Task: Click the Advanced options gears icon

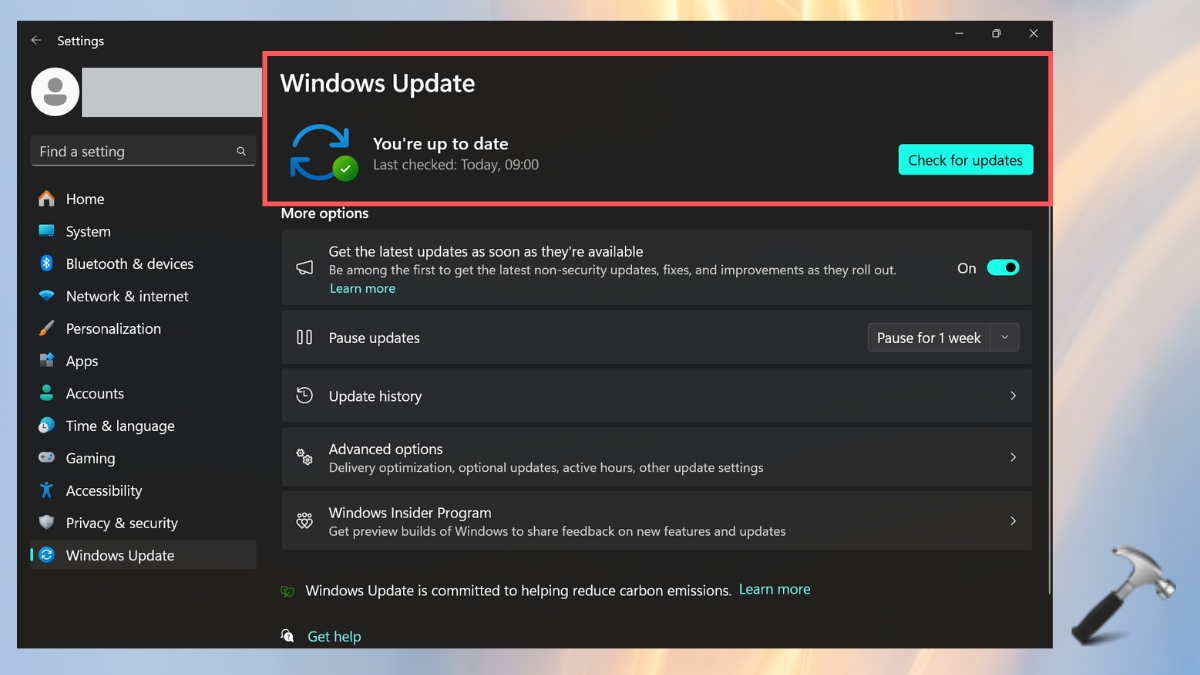Action: tap(305, 457)
